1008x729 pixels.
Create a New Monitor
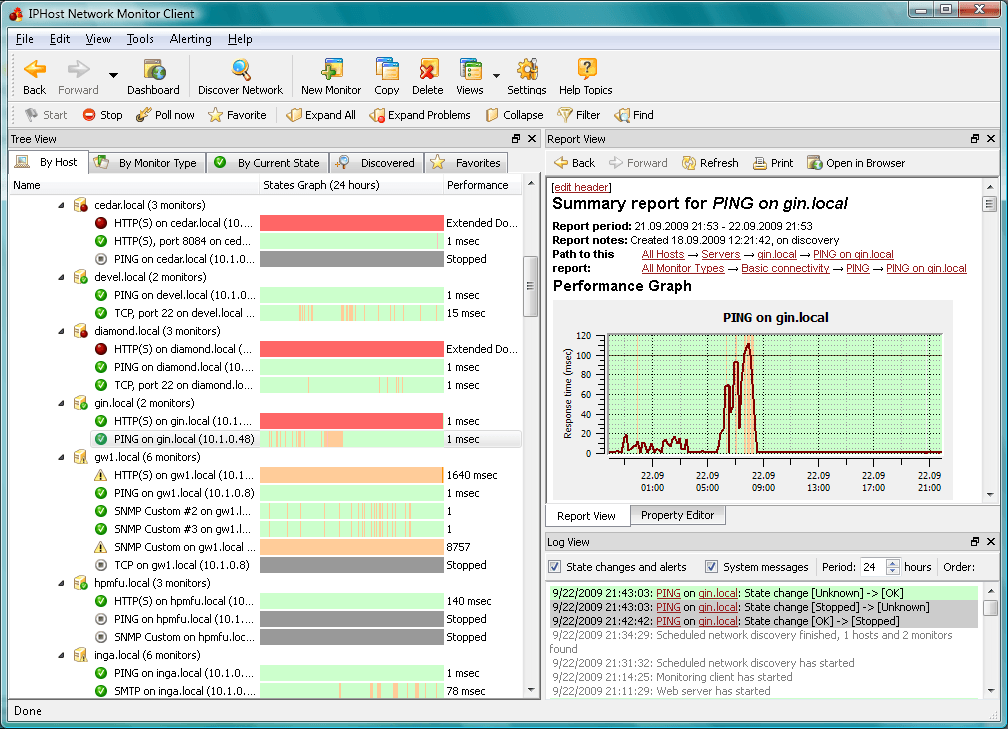coord(330,76)
